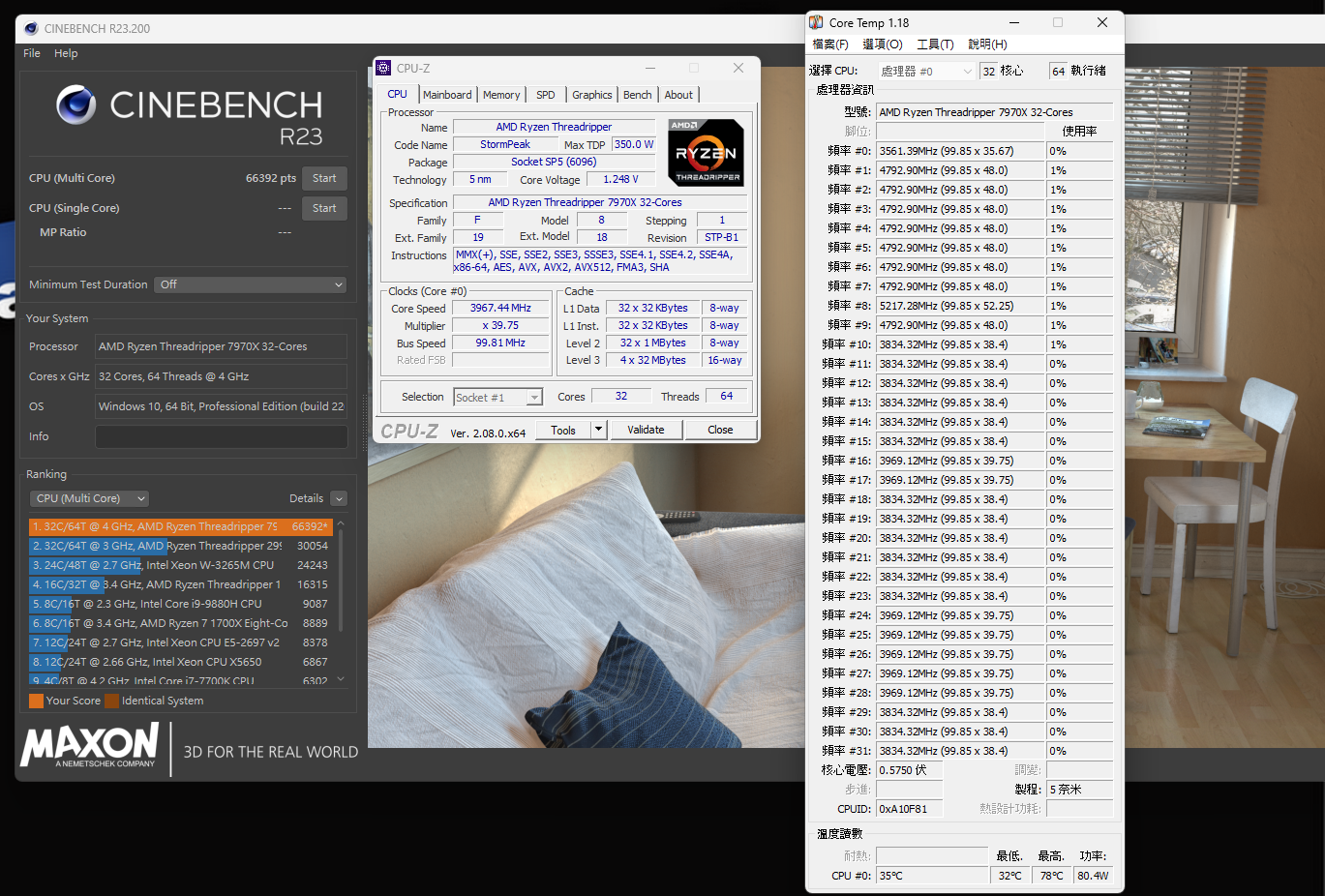Click the 80.4W power reading in Core Temp

(1094, 876)
